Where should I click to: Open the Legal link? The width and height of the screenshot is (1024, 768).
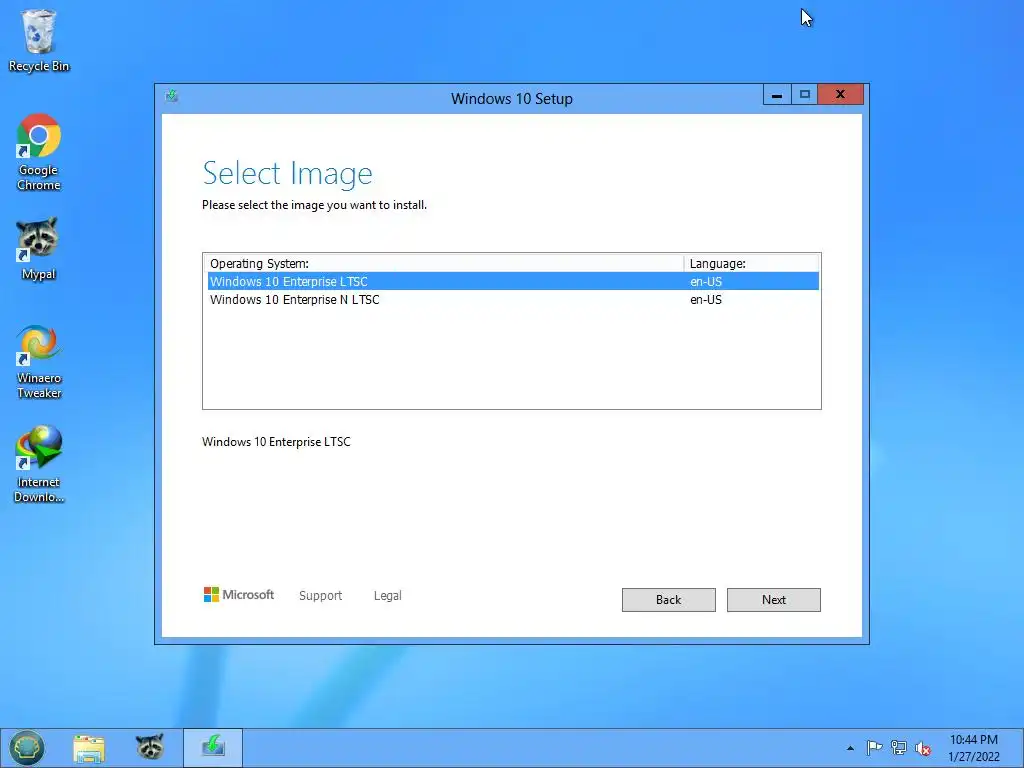click(x=387, y=596)
